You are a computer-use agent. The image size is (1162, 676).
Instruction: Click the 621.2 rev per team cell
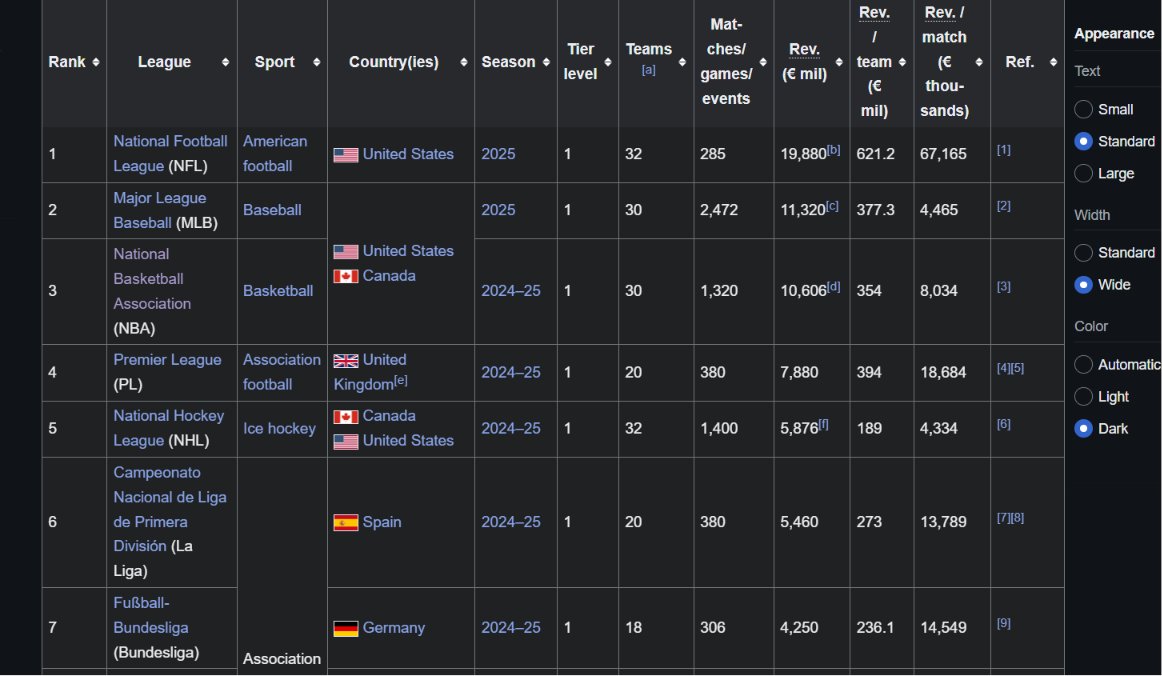click(x=881, y=154)
